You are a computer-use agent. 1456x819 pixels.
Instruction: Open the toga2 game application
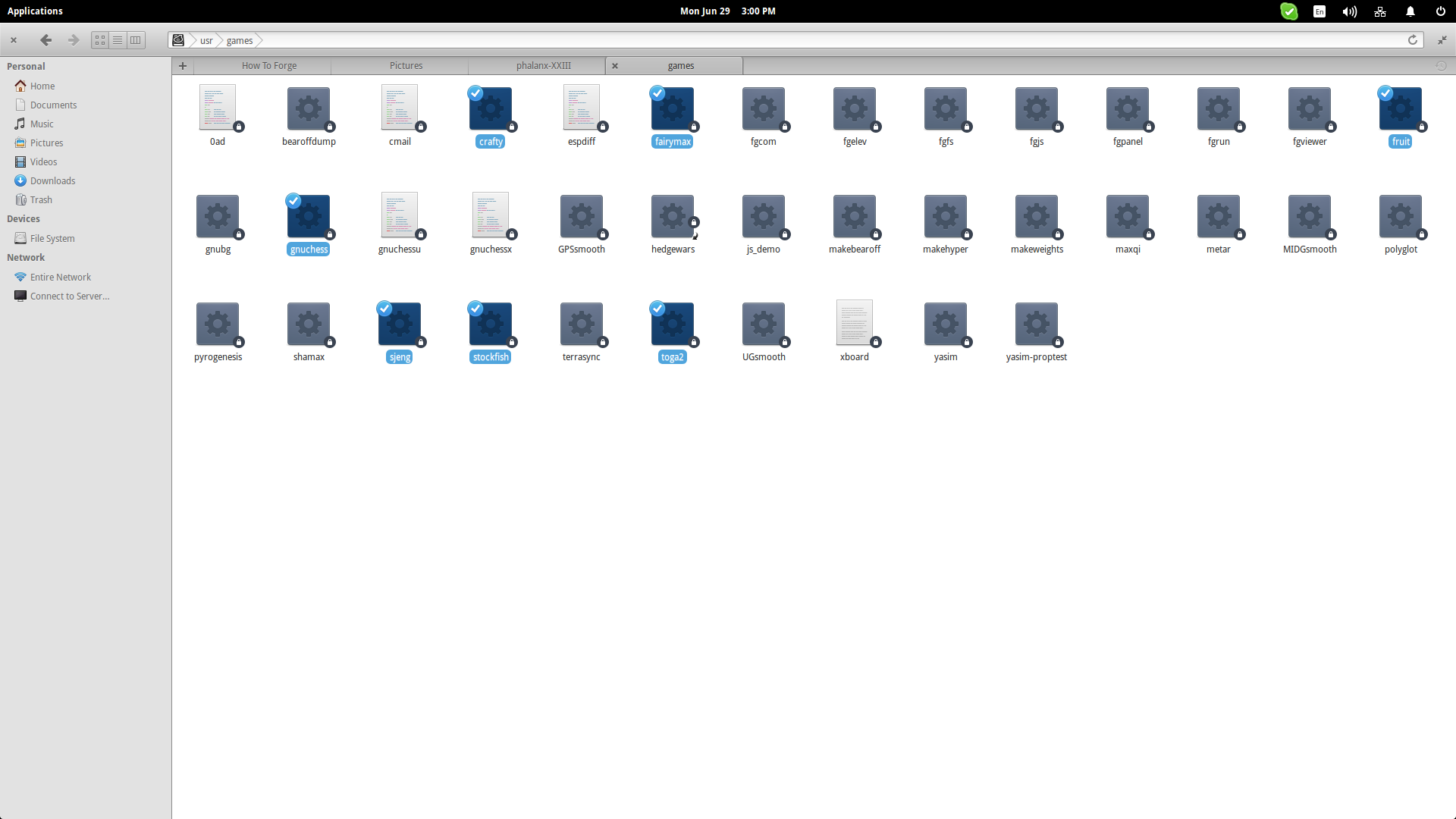671,324
